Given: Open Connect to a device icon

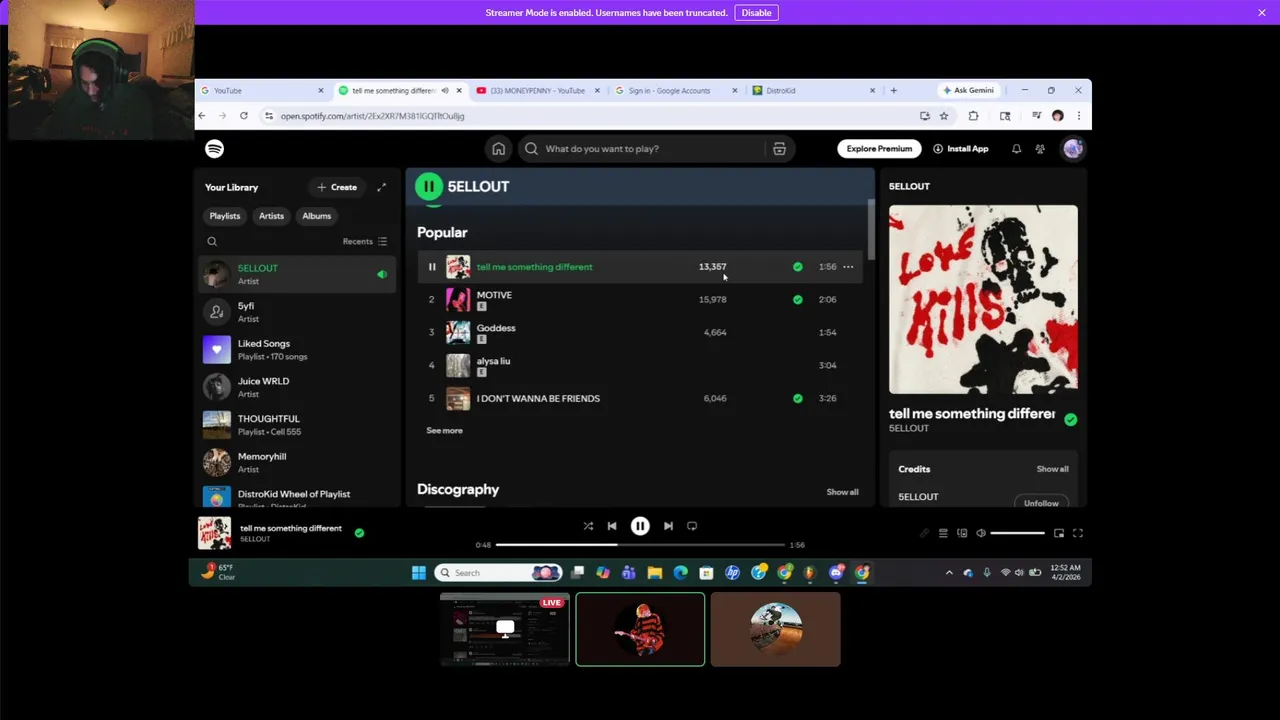Looking at the screenshot, I should tap(962, 533).
